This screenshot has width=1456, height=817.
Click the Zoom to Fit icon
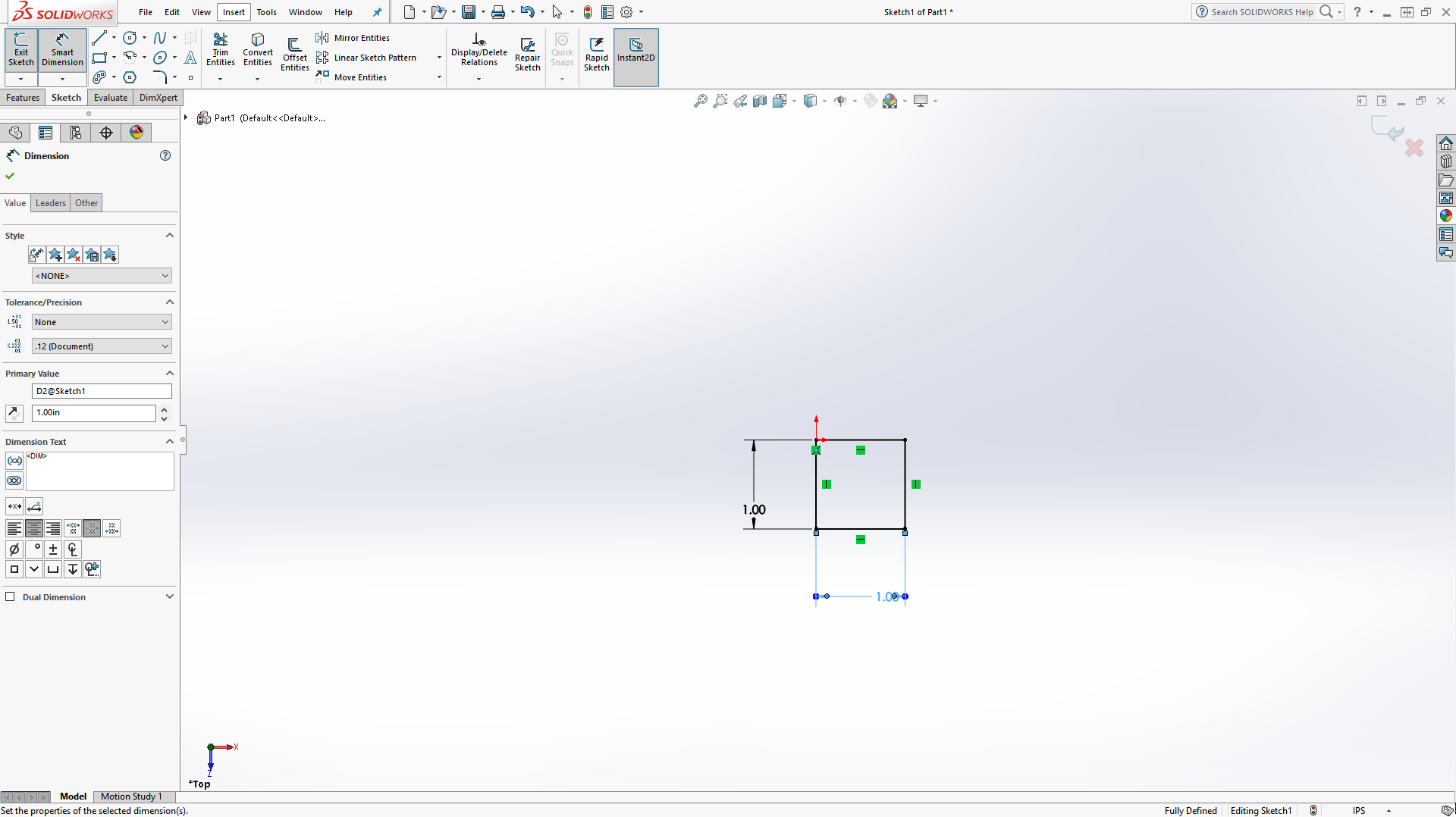(701, 101)
